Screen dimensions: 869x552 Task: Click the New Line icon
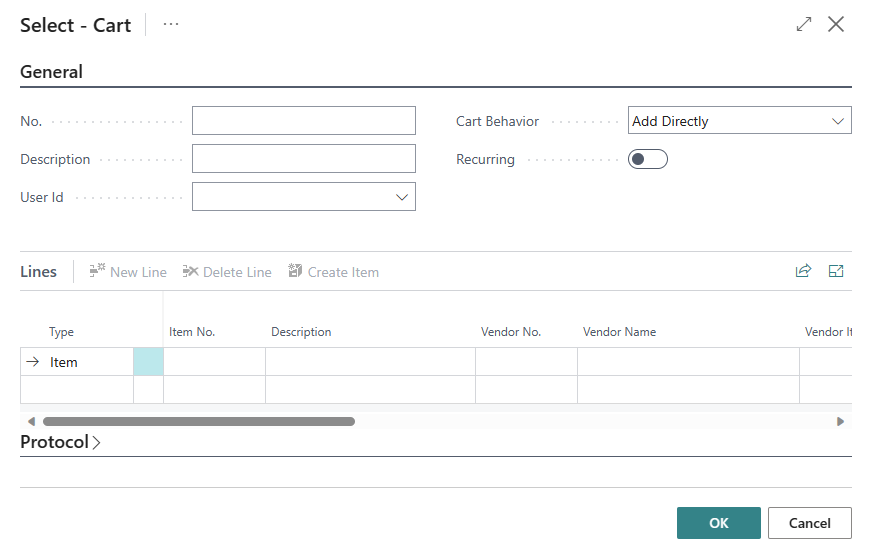pyautogui.click(x=97, y=271)
